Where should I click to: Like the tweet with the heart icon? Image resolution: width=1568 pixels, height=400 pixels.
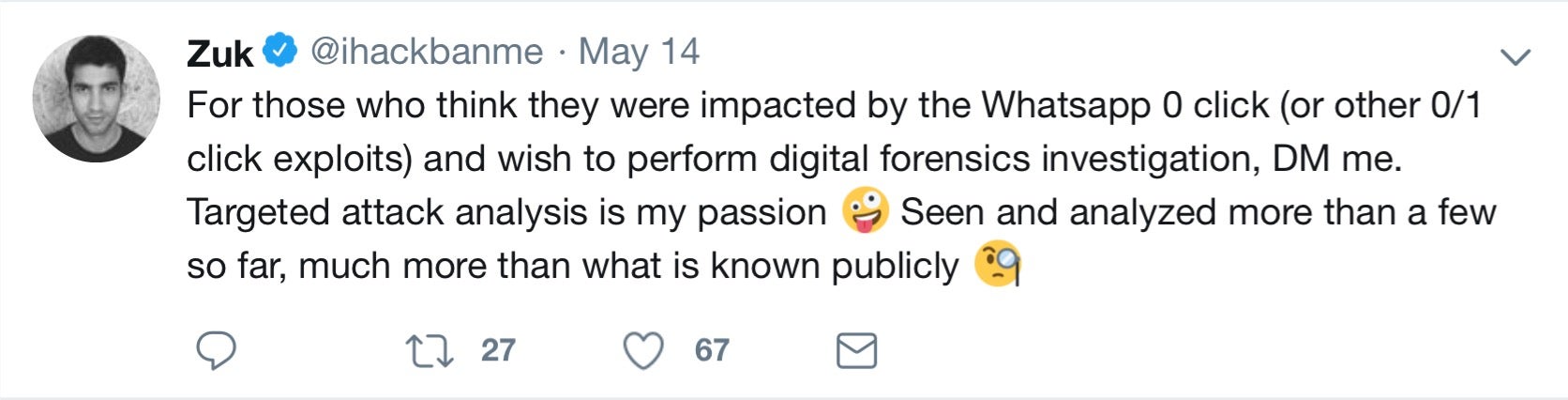coord(643,351)
